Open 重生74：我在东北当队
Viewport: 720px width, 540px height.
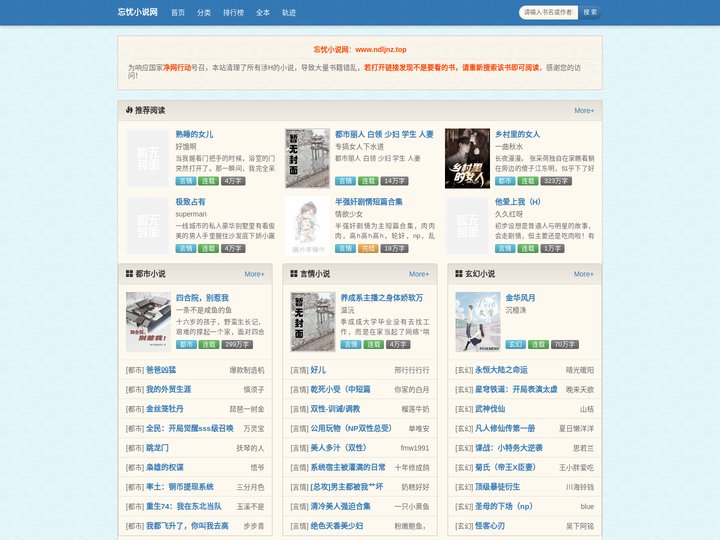[184, 506]
